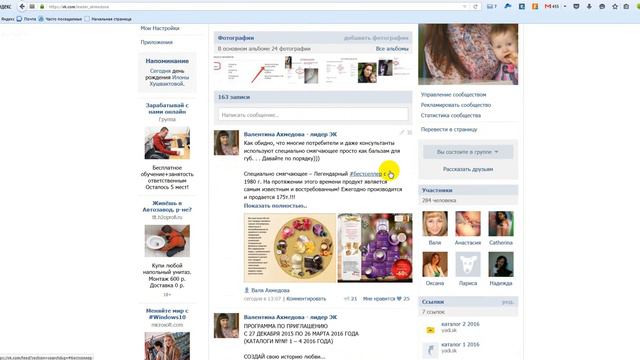
Task: Click Комментировать under the first post
Action: tap(306, 299)
